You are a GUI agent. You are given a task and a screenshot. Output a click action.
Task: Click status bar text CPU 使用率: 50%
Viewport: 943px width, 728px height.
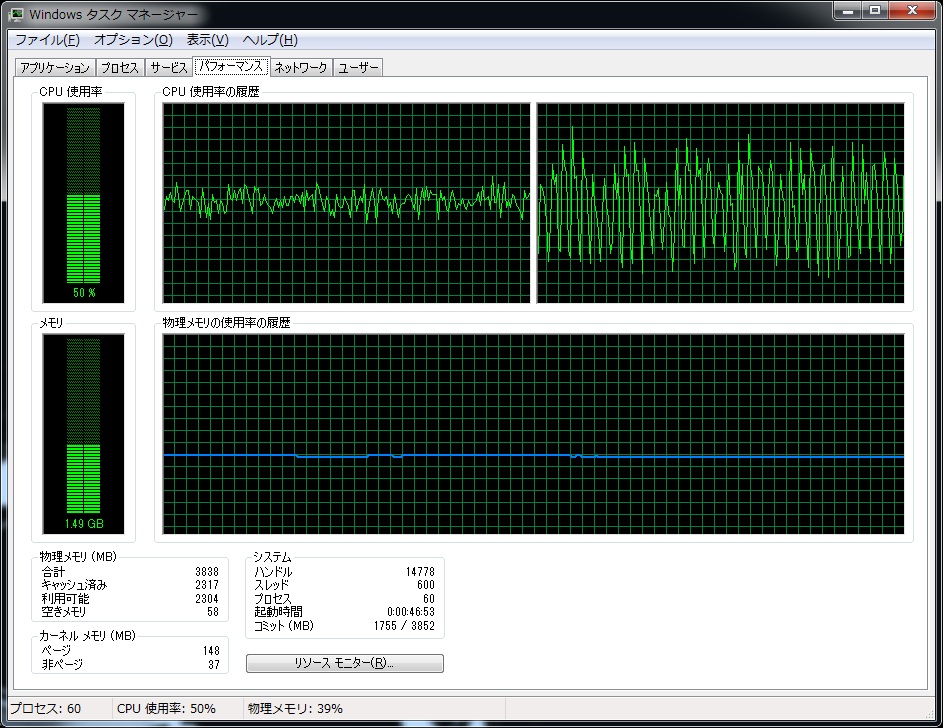click(x=166, y=709)
